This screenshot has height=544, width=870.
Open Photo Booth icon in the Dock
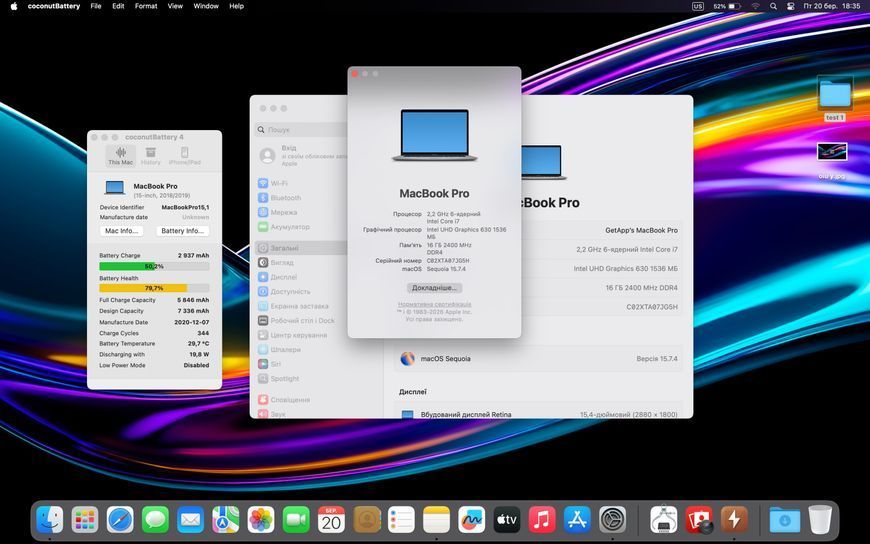point(699,520)
